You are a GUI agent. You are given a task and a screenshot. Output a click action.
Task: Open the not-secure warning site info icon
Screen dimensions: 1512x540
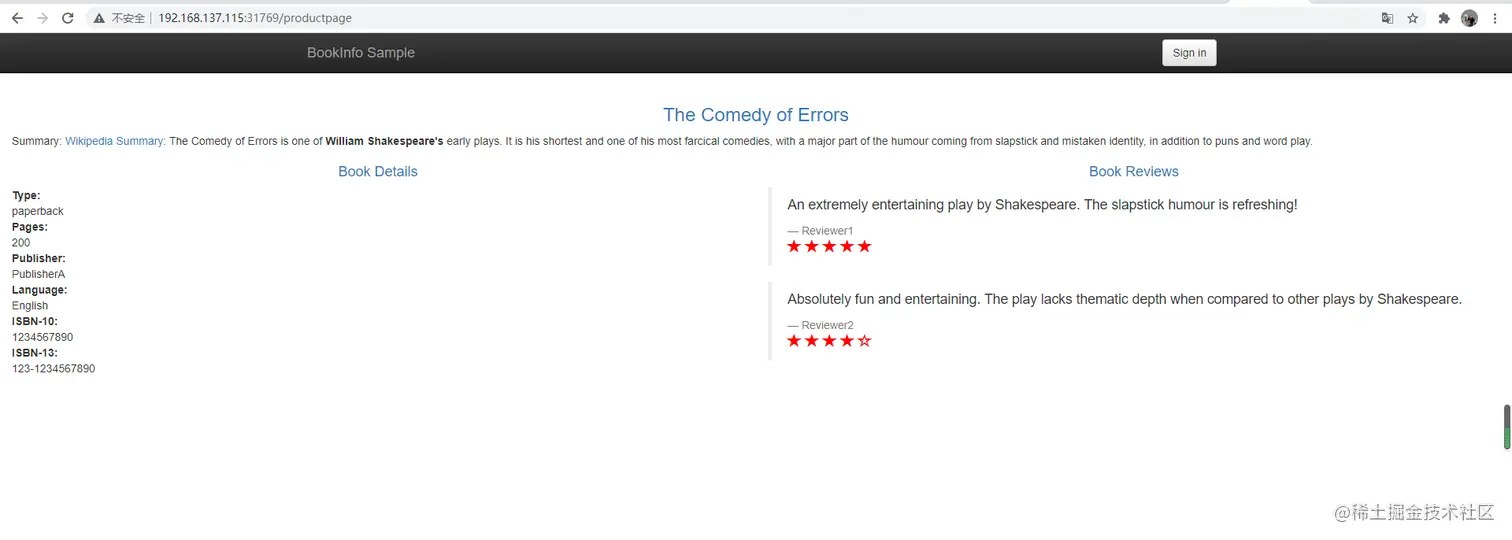[99, 18]
